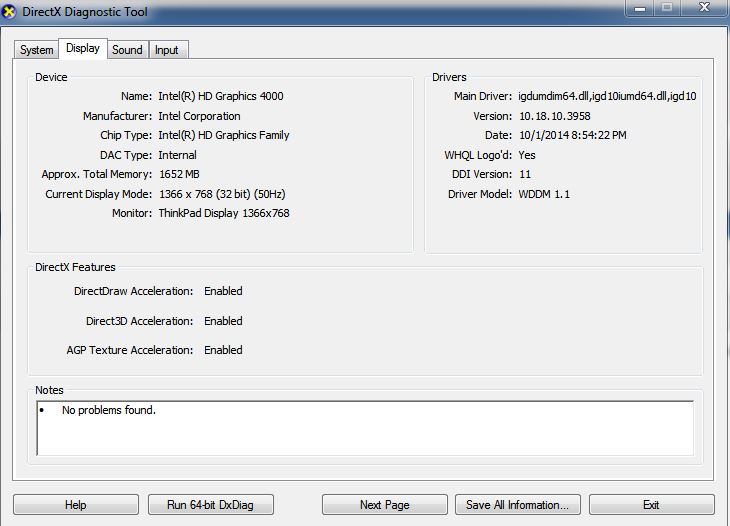The height and width of the screenshot is (526, 730).
Task: Click display mode '1366 x 768 (32 bit) (50Hz)'
Action: 222,194
